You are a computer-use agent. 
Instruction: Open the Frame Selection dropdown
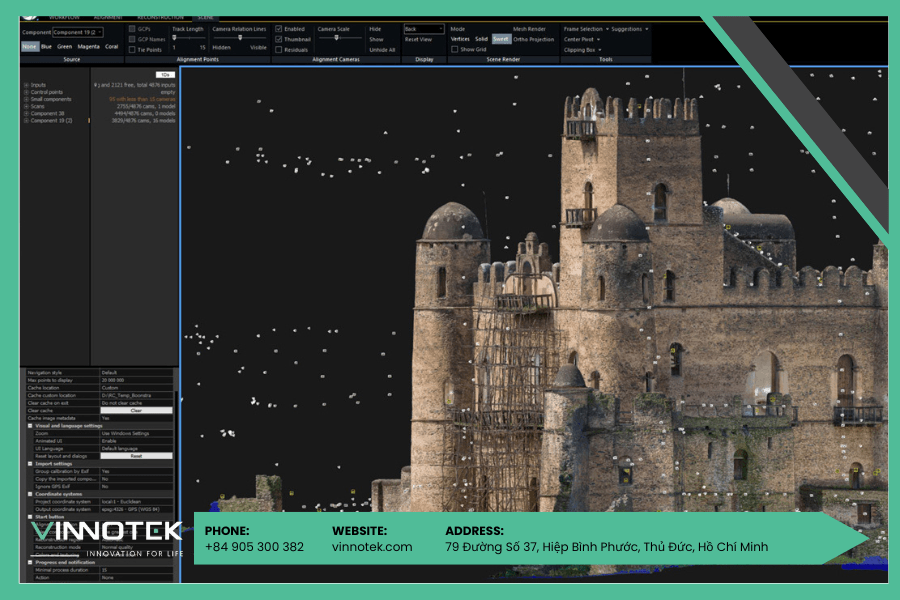point(586,29)
